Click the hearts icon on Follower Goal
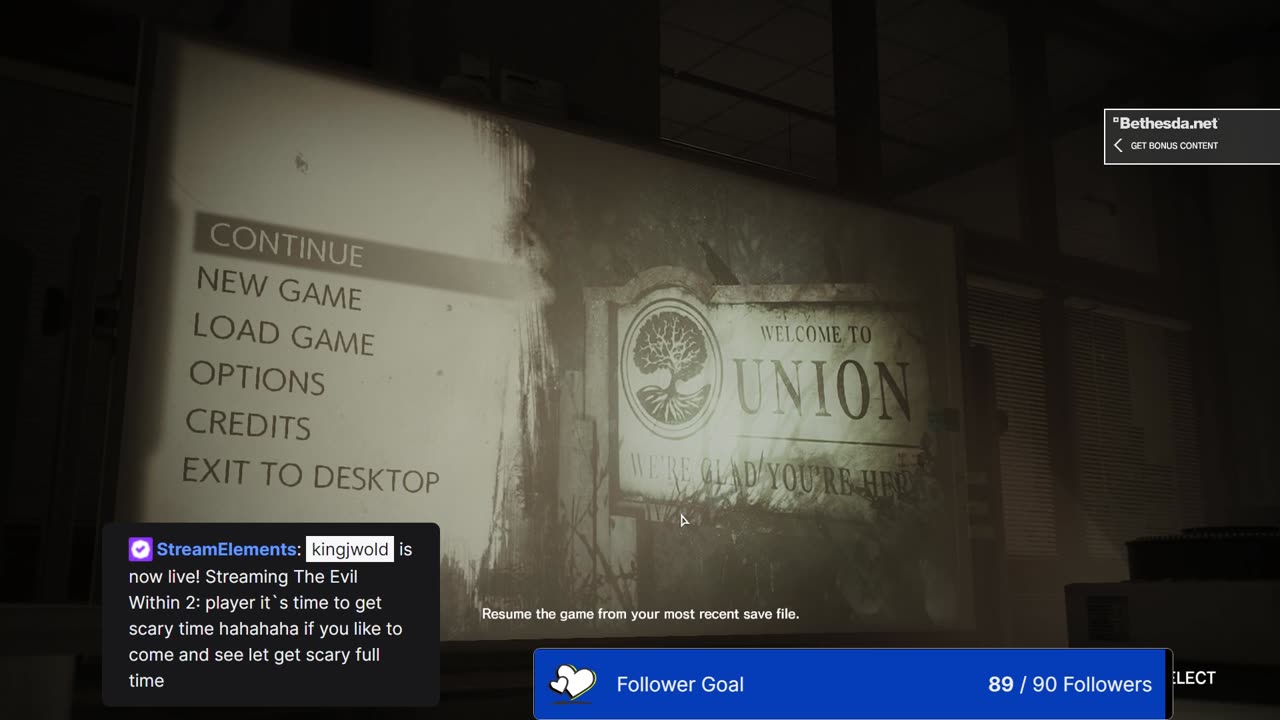Viewport: 1280px width, 720px height. (x=573, y=684)
